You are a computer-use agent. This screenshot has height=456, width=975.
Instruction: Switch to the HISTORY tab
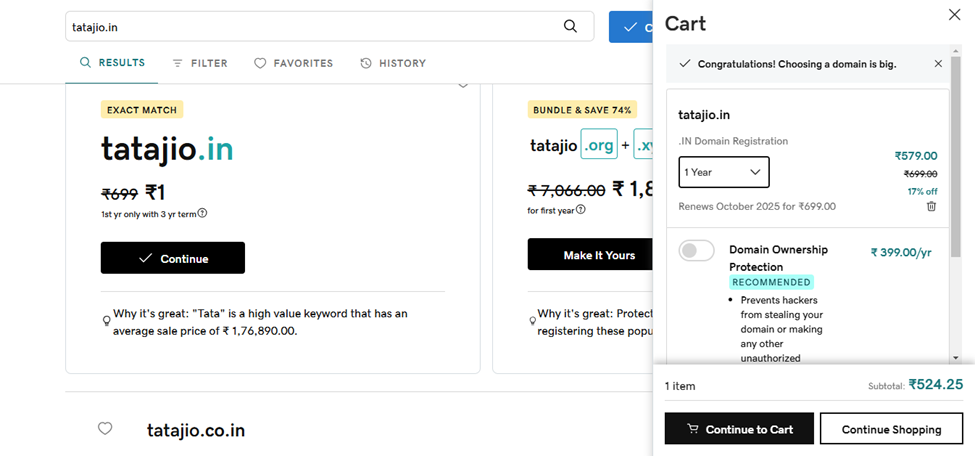393,63
